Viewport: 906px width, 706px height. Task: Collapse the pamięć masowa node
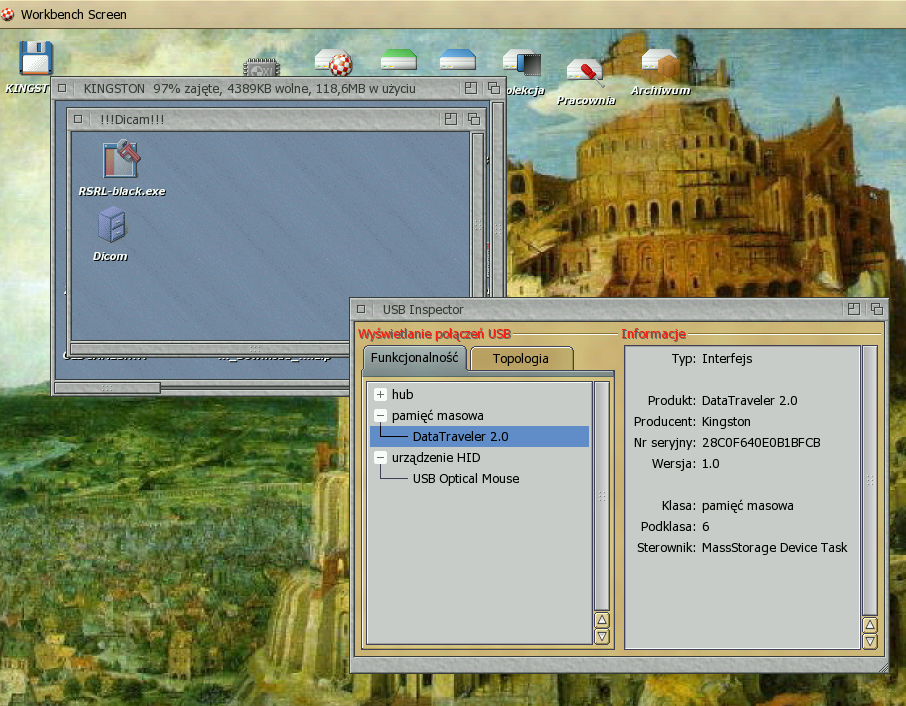[380, 415]
